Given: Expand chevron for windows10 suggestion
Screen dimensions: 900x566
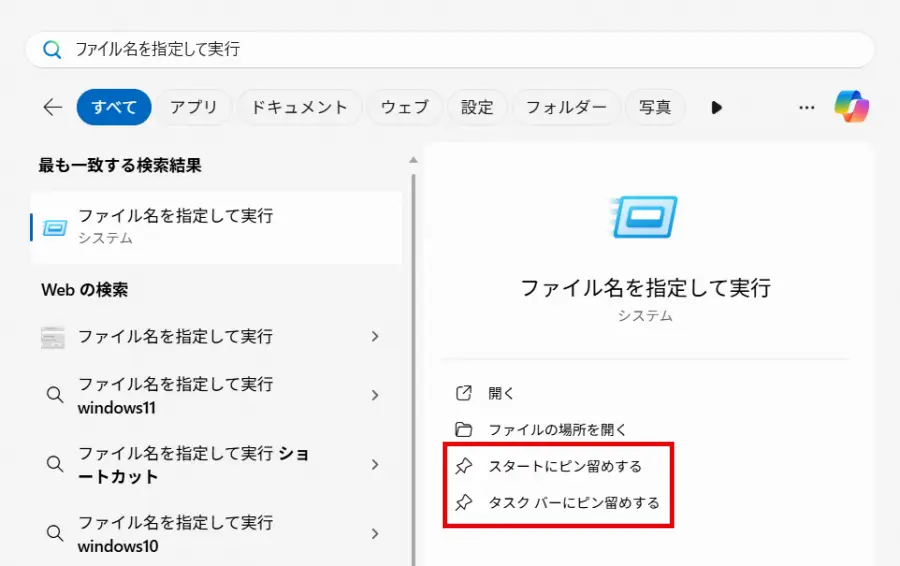Looking at the screenshot, I should (375, 534).
